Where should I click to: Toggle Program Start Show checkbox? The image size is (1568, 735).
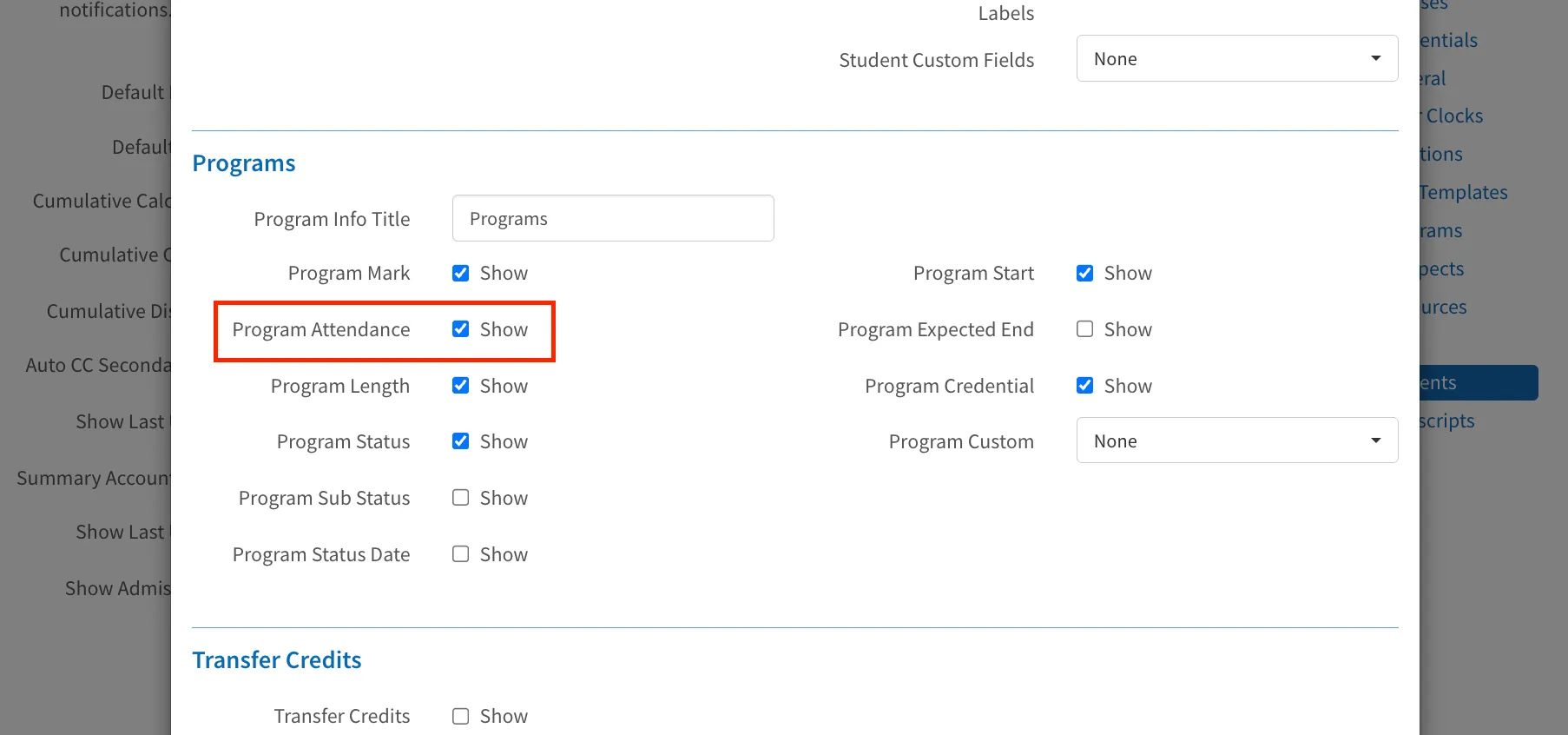pyautogui.click(x=1084, y=273)
